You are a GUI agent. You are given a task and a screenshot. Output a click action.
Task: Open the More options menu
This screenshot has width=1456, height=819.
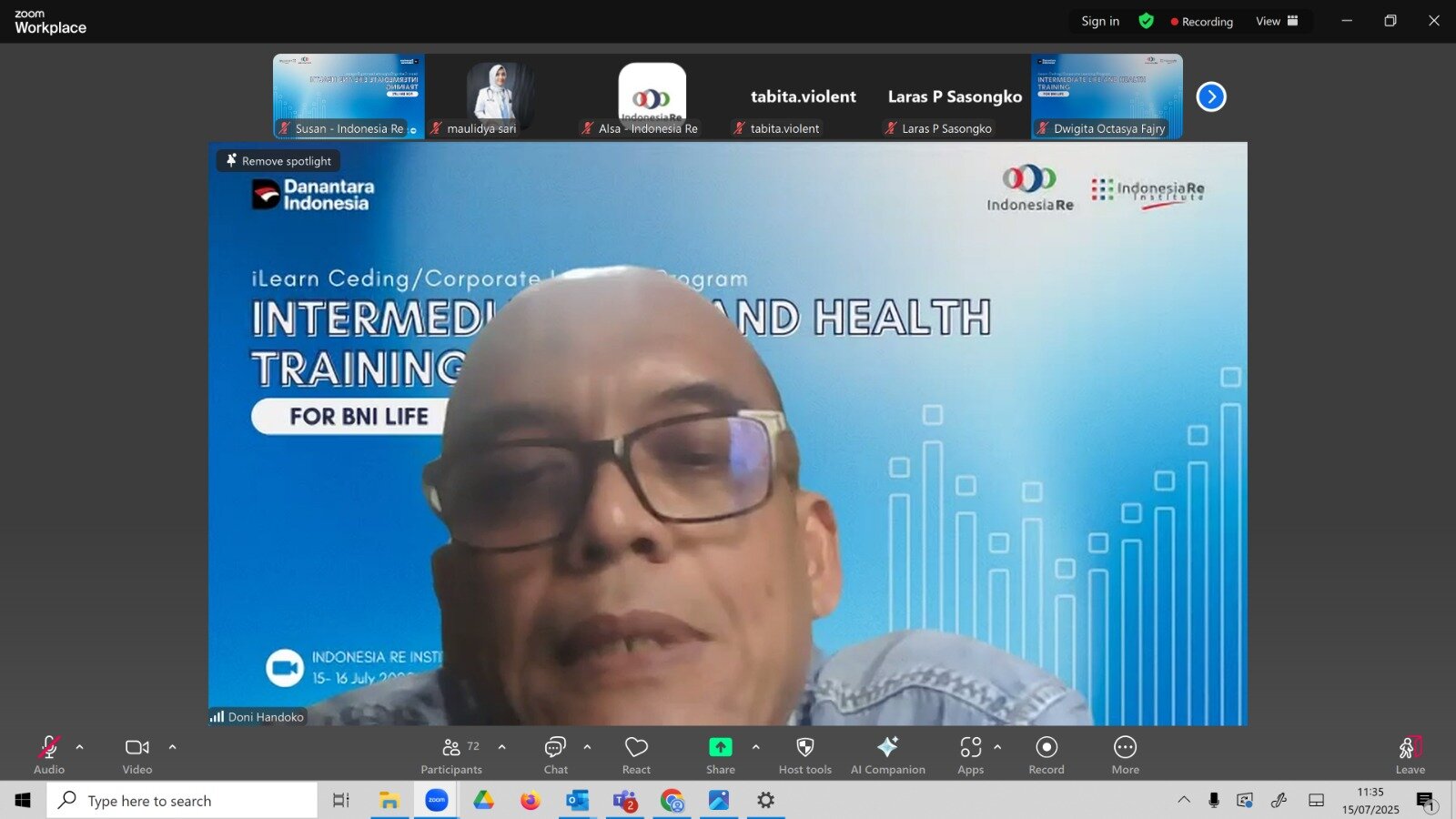click(1126, 754)
